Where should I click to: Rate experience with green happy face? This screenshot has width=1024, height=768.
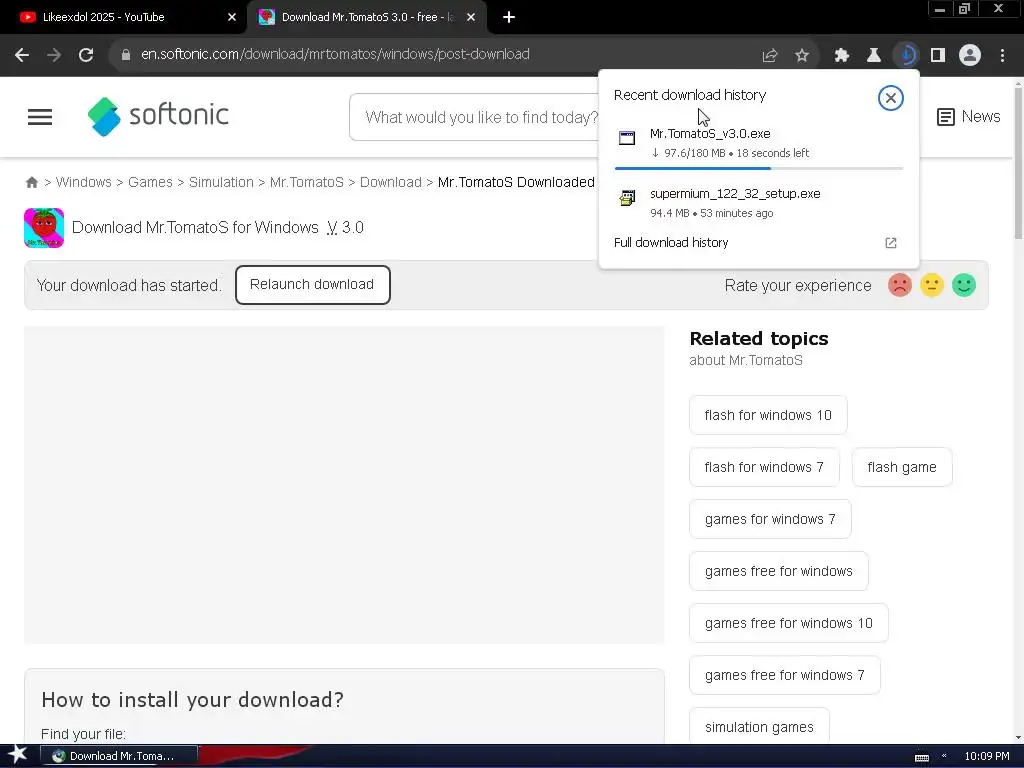(964, 285)
